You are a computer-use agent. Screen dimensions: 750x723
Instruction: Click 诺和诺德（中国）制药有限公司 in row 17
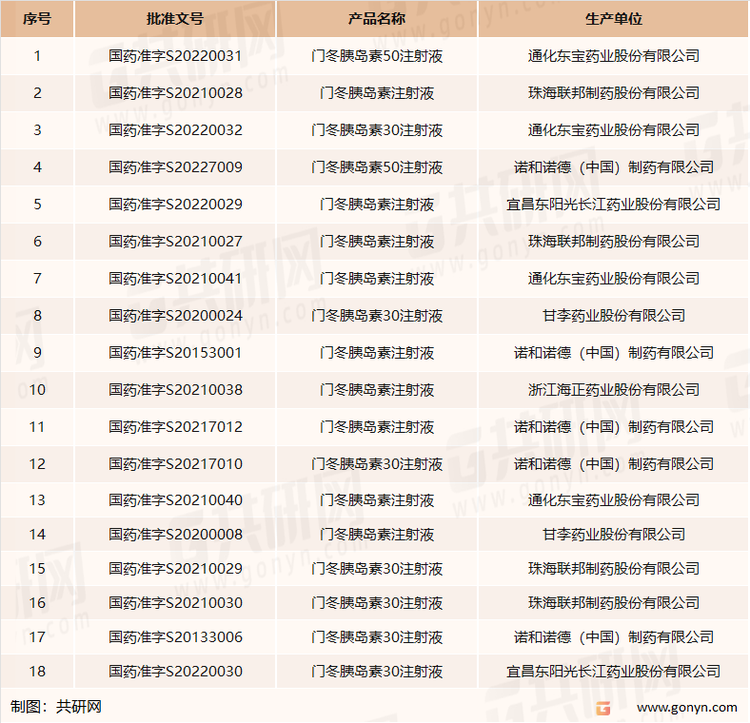point(614,637)
